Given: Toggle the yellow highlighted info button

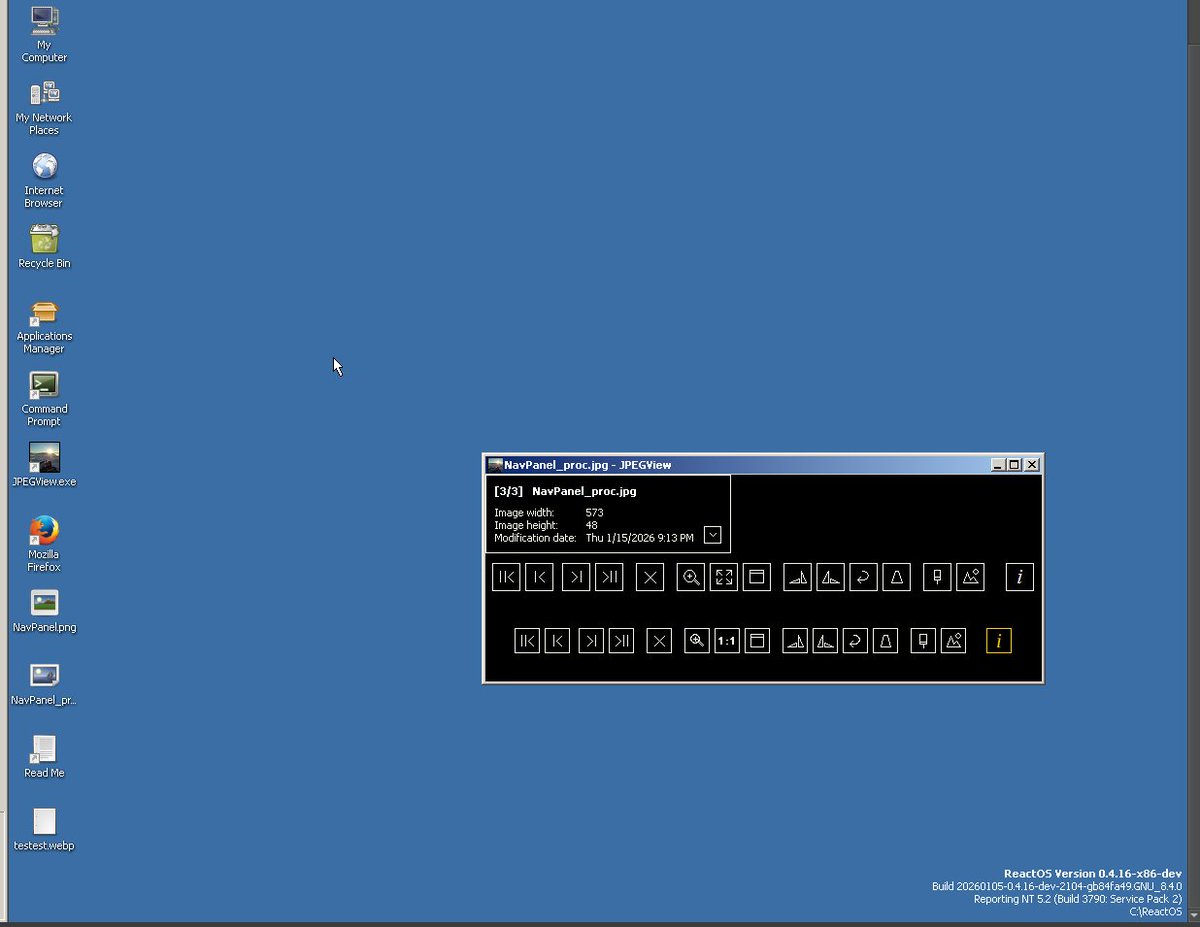Looking at the screenshot, I should pyautogui.click(x=998, y=641).
